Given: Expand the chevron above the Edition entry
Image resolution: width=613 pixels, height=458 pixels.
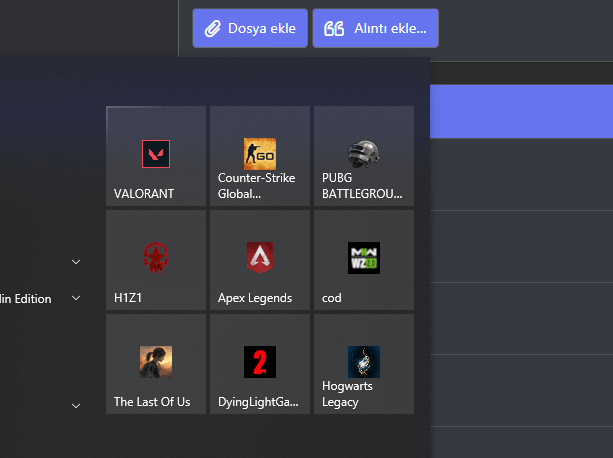Looking at the screenshot, I should (76, 262).
